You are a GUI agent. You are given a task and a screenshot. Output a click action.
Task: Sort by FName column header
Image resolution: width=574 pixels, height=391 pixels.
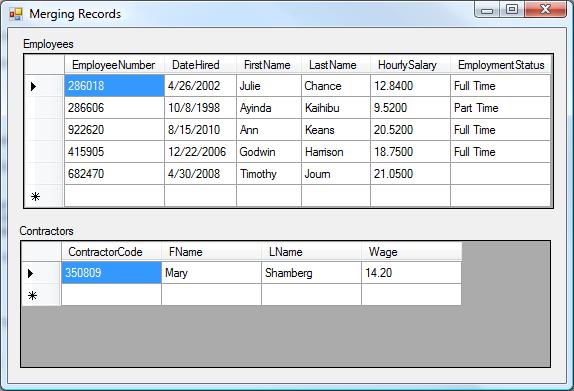click(x=211, y=252)
